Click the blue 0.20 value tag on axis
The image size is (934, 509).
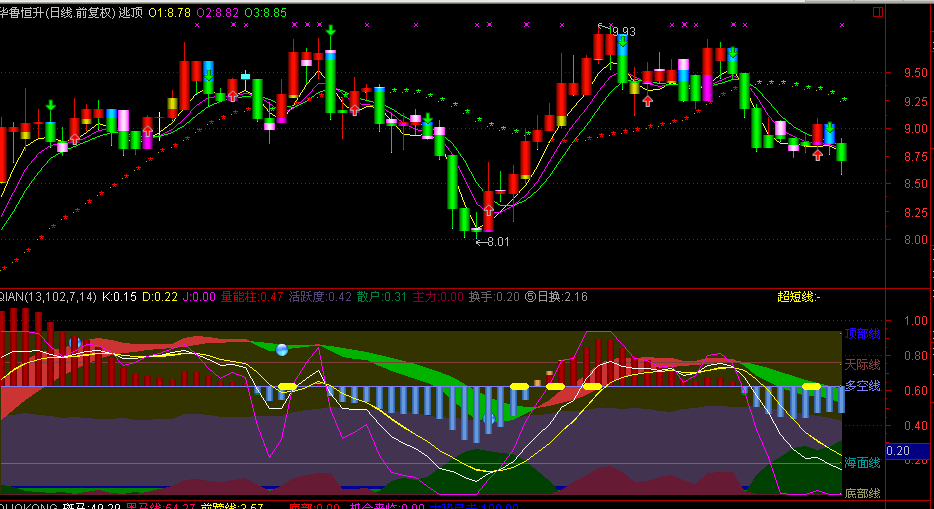897,451
